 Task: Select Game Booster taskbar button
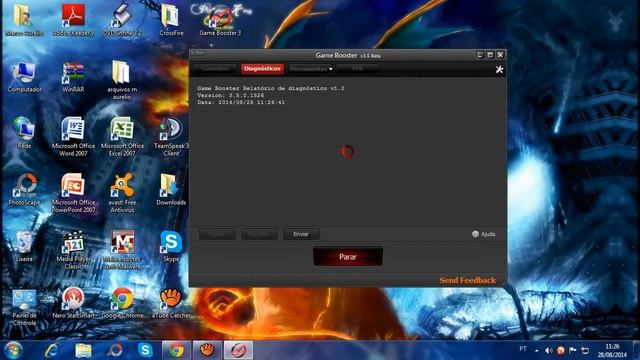[x=238, y=350]
